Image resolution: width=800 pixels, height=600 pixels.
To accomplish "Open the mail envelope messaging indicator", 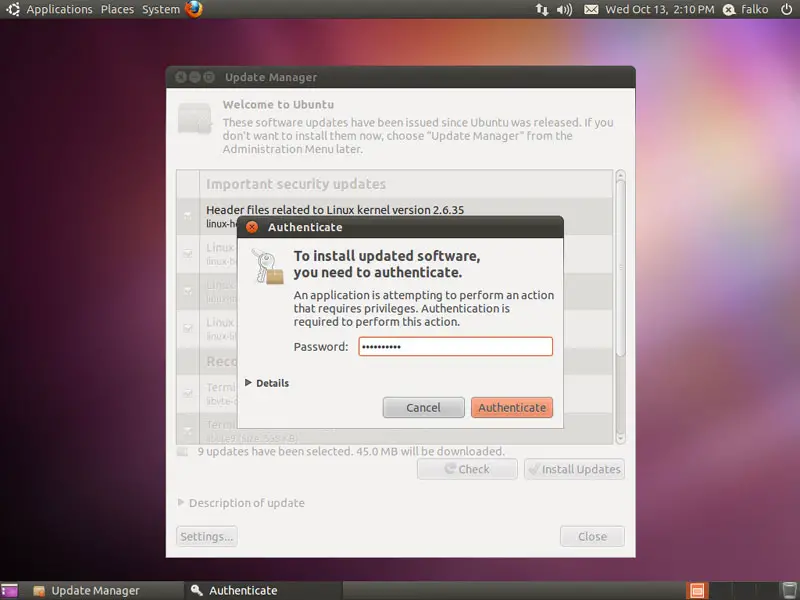I will 591,9.
